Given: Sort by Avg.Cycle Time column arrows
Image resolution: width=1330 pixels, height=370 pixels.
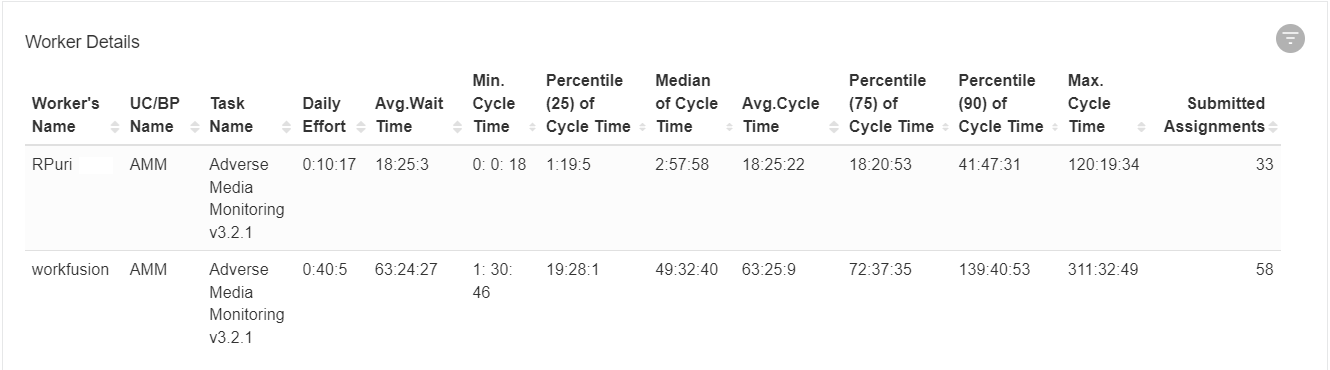Looking at the screenshot, I should pyautogui.click(x=834, y=127).
